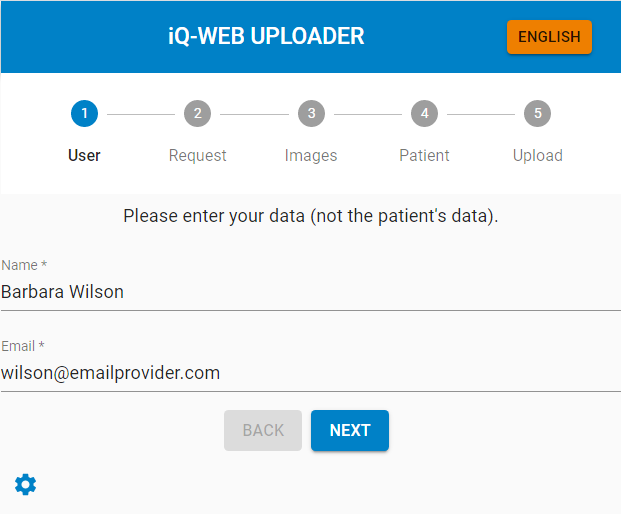Open the Patient step label
621x514 pixels.
click(424, 155)
